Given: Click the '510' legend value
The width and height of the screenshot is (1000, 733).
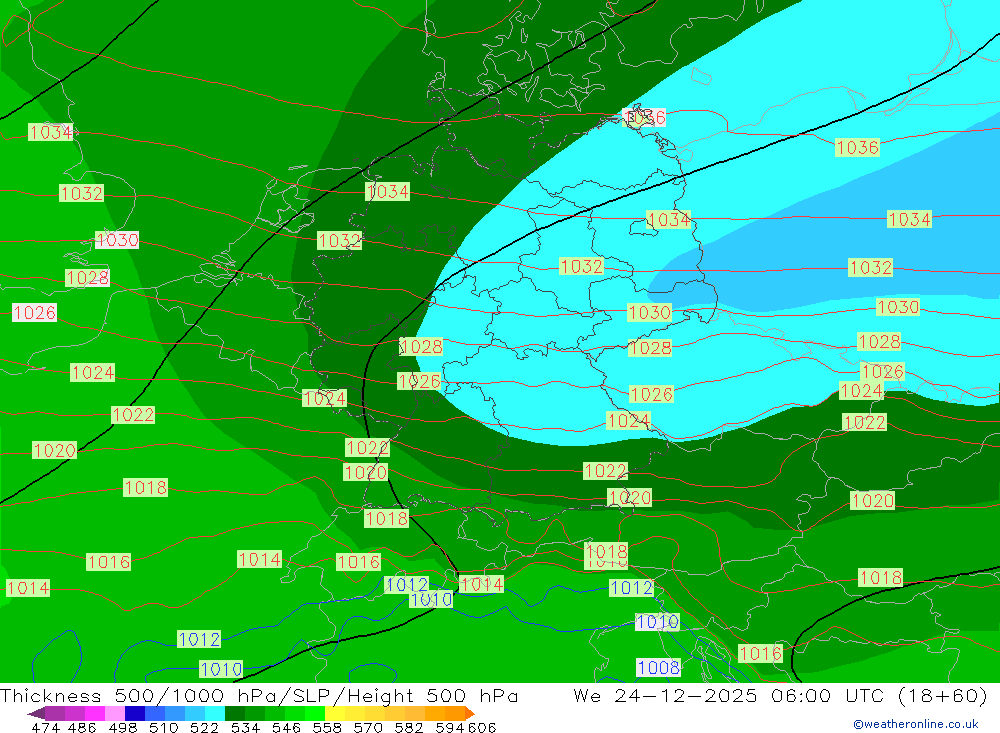Looking at the screenshot, I should tap(163, 727).
